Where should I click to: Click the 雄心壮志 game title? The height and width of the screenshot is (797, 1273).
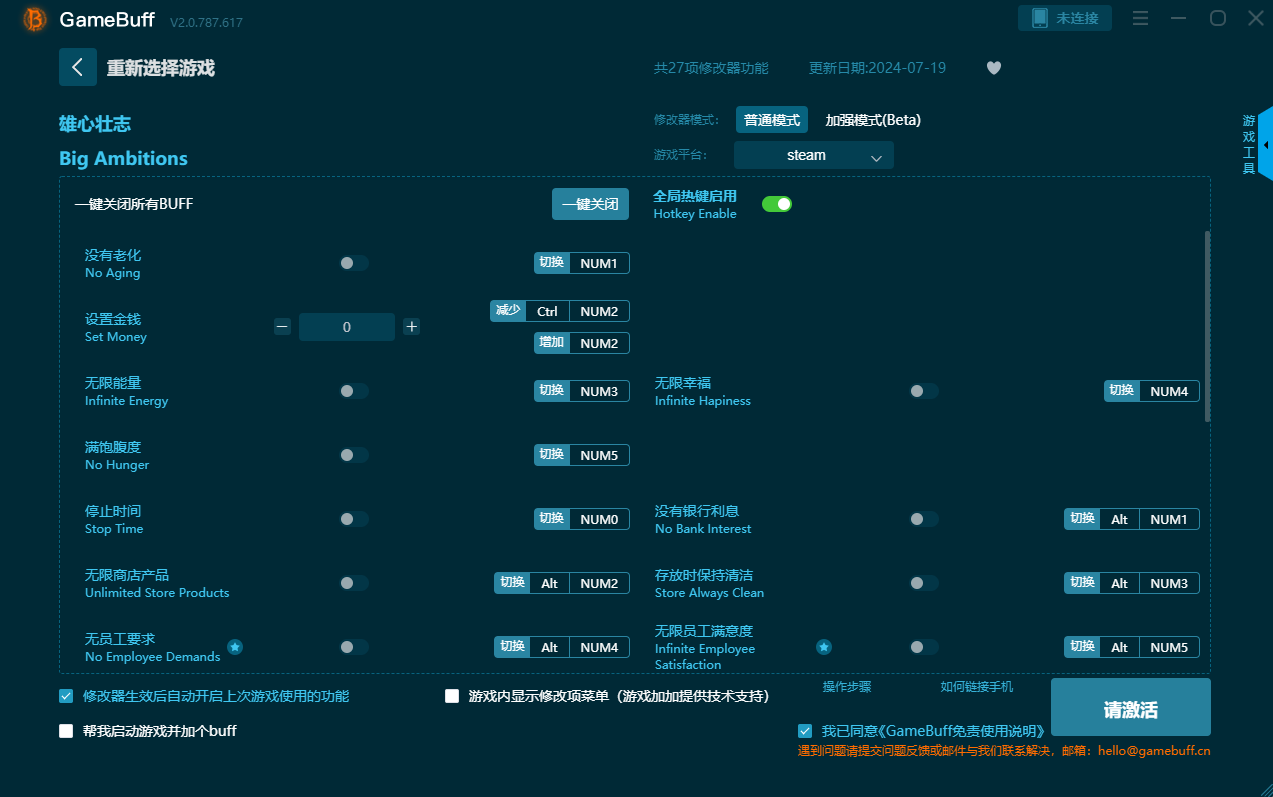click(95, 124)
